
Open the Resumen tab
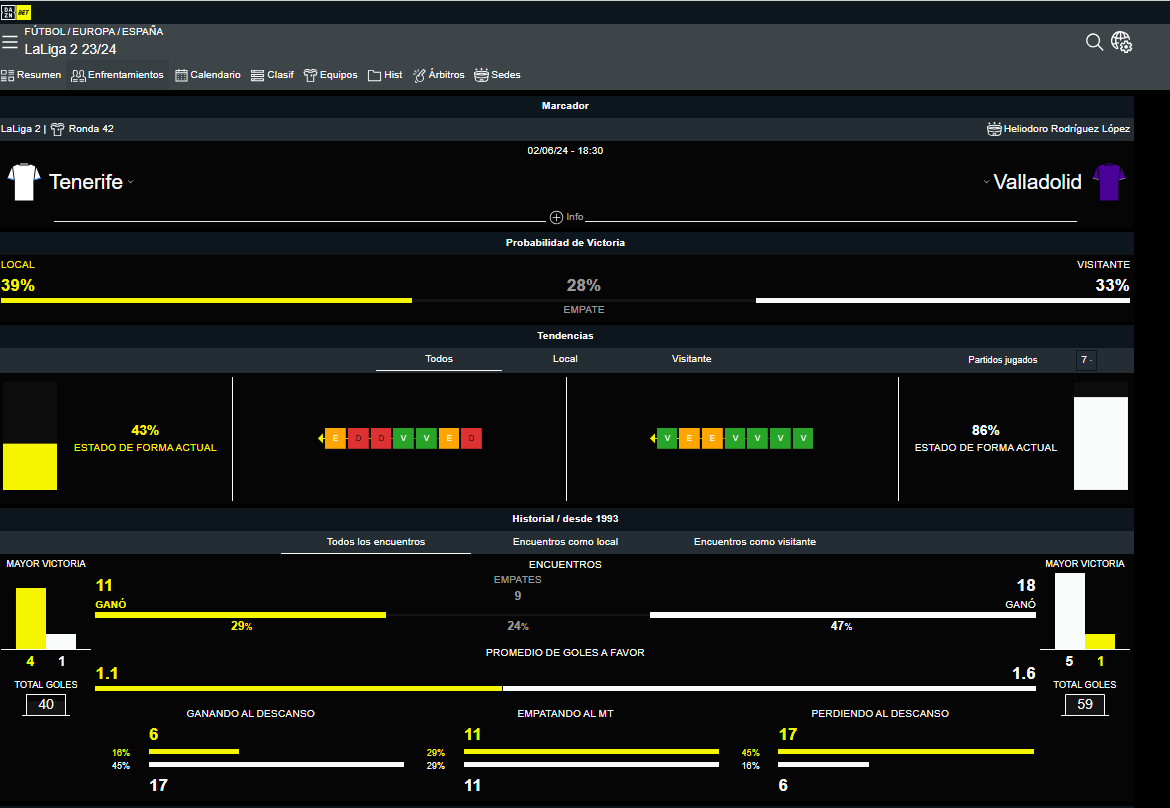click(31, 75)
